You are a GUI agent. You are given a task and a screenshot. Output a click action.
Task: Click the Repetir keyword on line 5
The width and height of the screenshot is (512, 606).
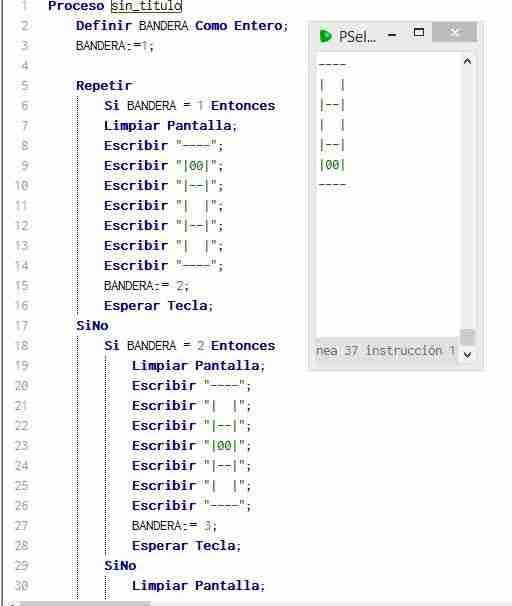tap(104, 85)
